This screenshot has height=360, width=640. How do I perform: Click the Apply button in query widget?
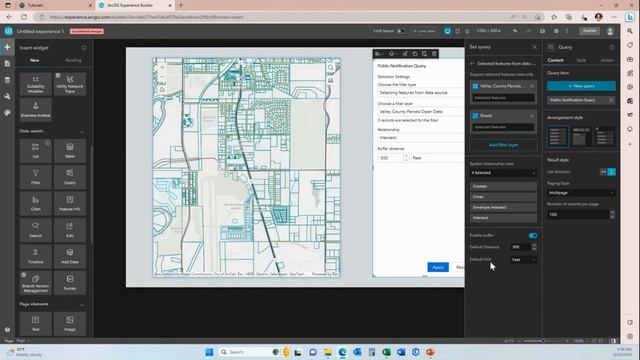[438, 267]
